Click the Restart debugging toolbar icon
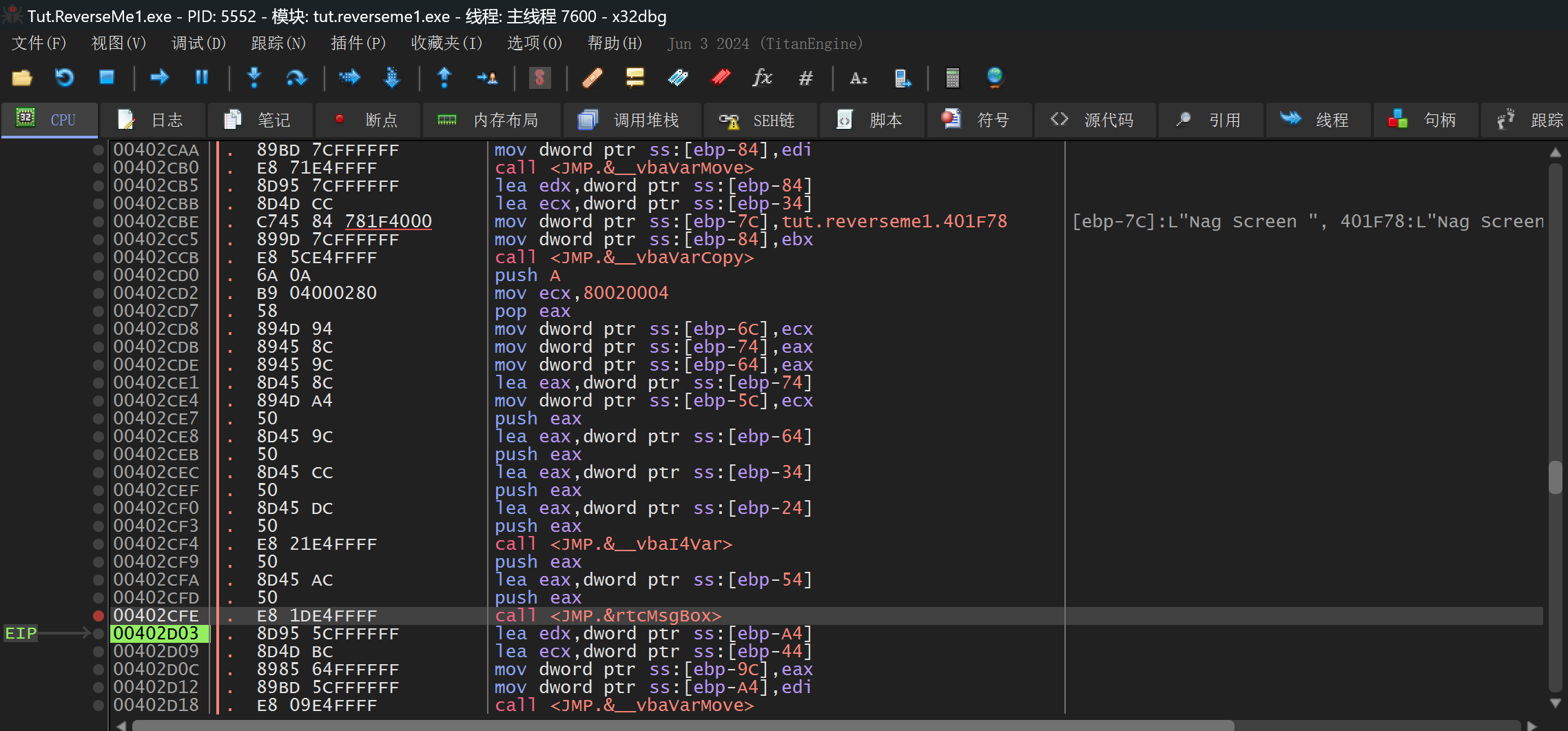The width and height of the screenshot is (1568, 731). point(64,77)
